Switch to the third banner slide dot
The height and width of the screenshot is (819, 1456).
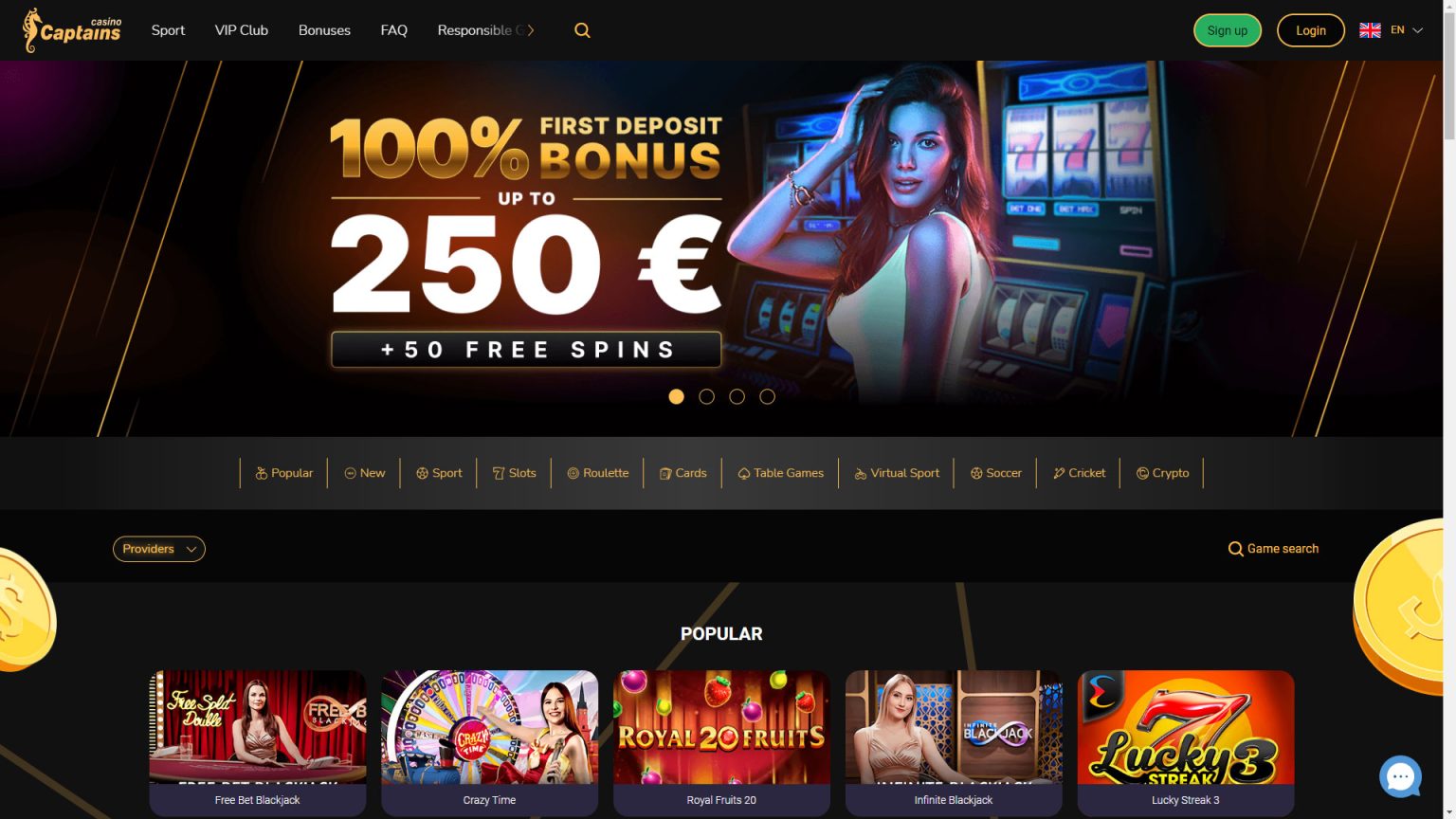pos(737,396)
